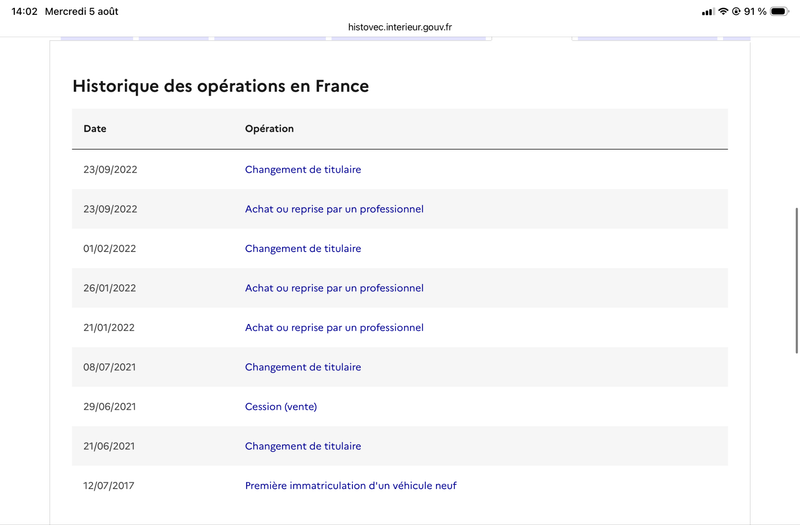Open Achat ou reprise par un professionnel 26/01/2022
Image resolution: width=800 pixels, height=525 pixels.
(x=334, y=288)
